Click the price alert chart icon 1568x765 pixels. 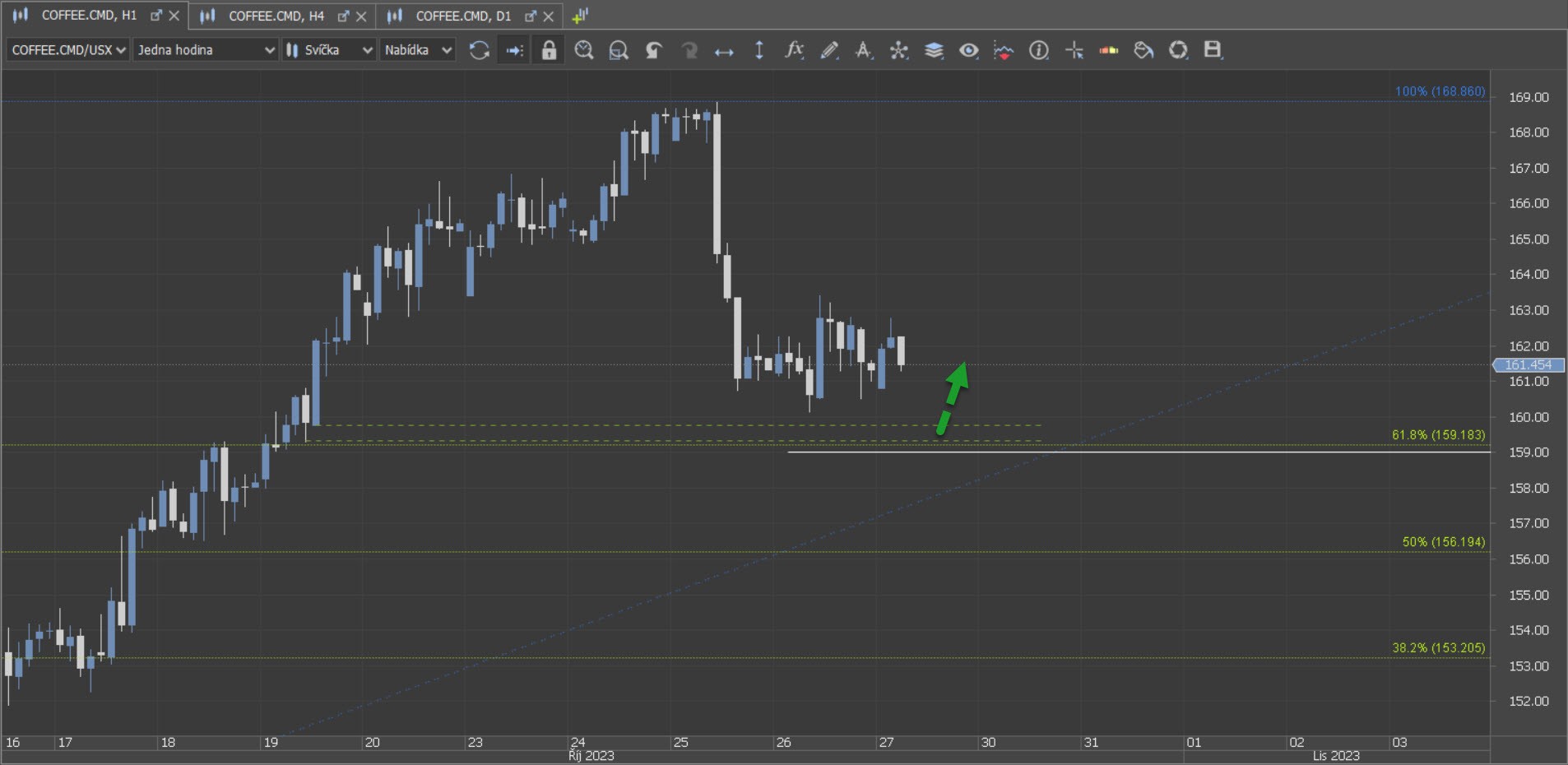pos(1004,50)
